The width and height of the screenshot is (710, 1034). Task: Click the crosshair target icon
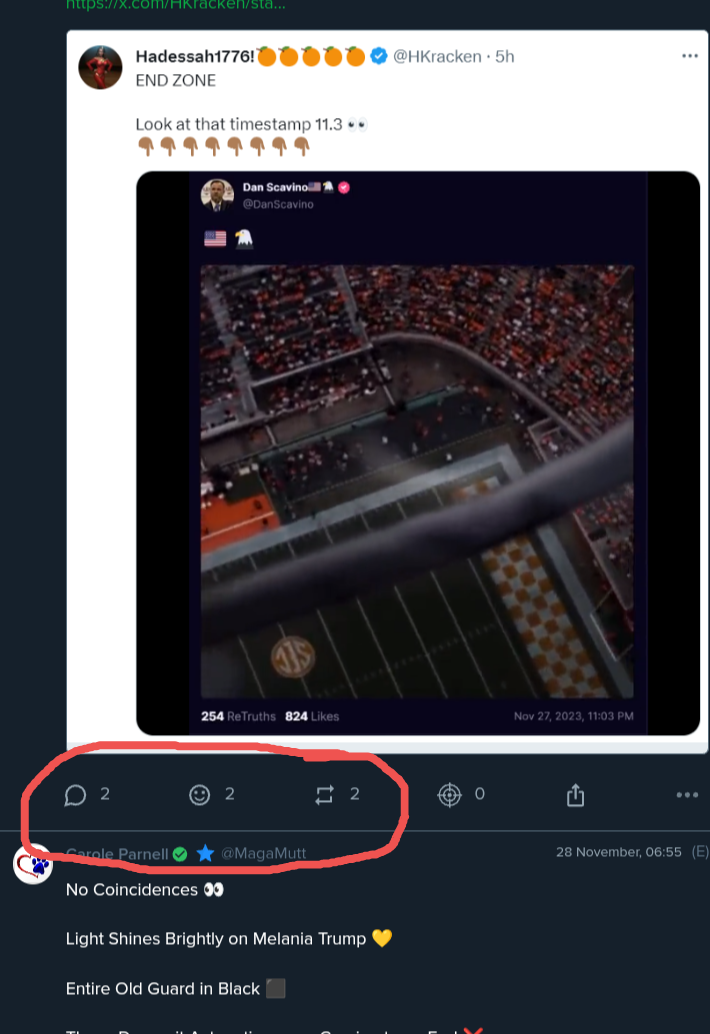coord(450,795)
